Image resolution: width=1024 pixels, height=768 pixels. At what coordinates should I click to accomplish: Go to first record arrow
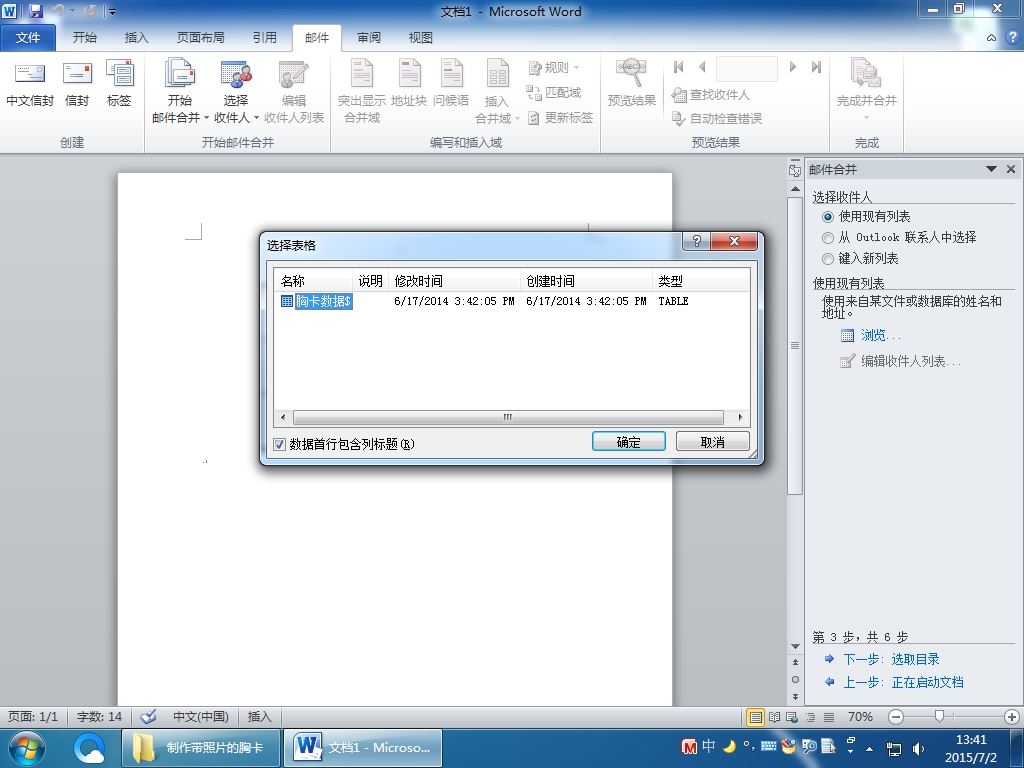pyautogui.click(x=679, y=67)
